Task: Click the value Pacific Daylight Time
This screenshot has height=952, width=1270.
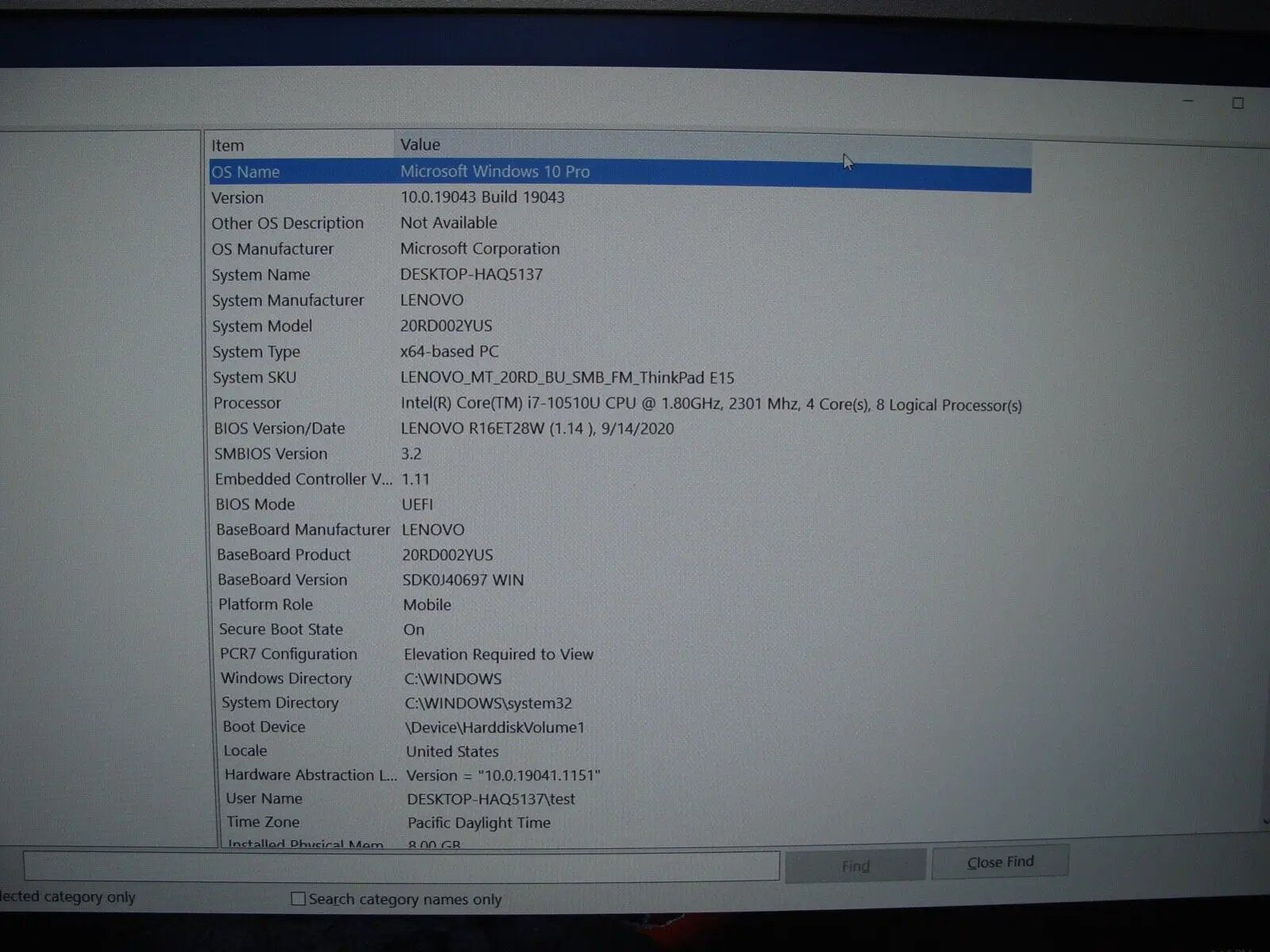Action: 479,823
